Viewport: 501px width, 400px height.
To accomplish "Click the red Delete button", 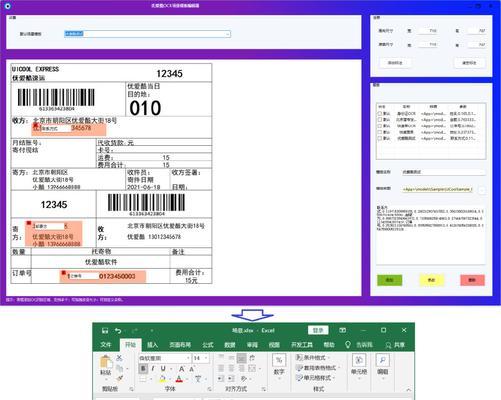I will (472, 280).
